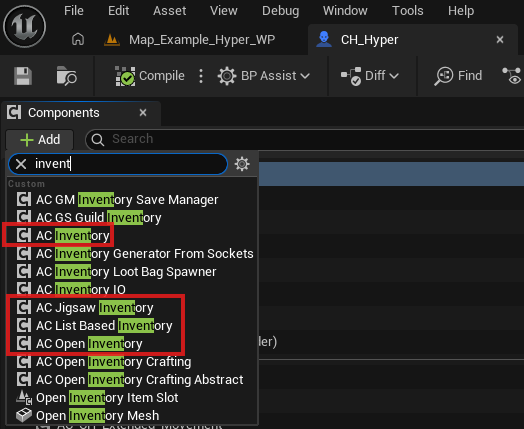Select AC Inventory Generator From Sockets
Screen dimensions: 524x429
click(132, 254)
